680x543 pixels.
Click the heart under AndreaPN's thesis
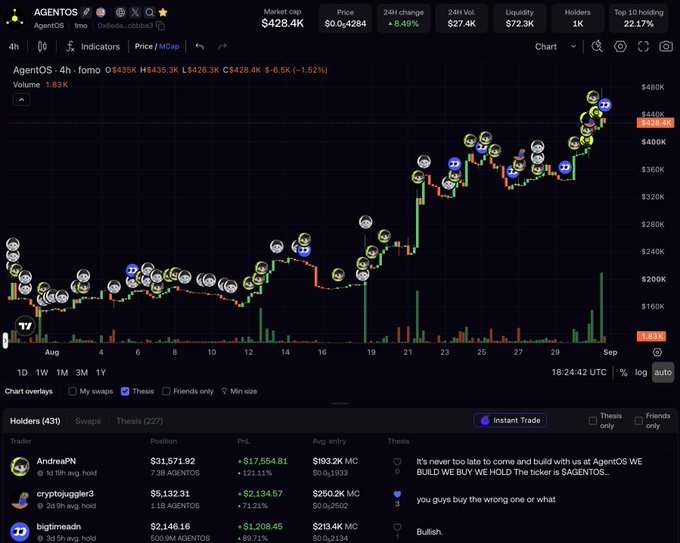click(x=397, y=462)
